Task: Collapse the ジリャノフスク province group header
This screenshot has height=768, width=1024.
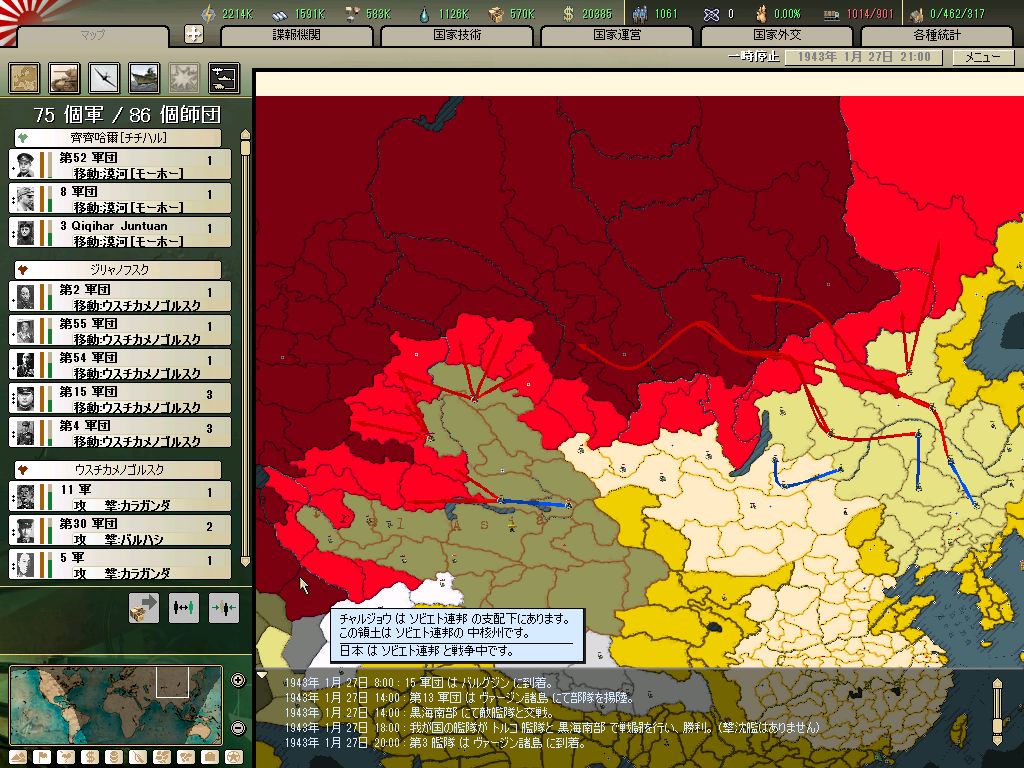Action: [x=118, y=270]
